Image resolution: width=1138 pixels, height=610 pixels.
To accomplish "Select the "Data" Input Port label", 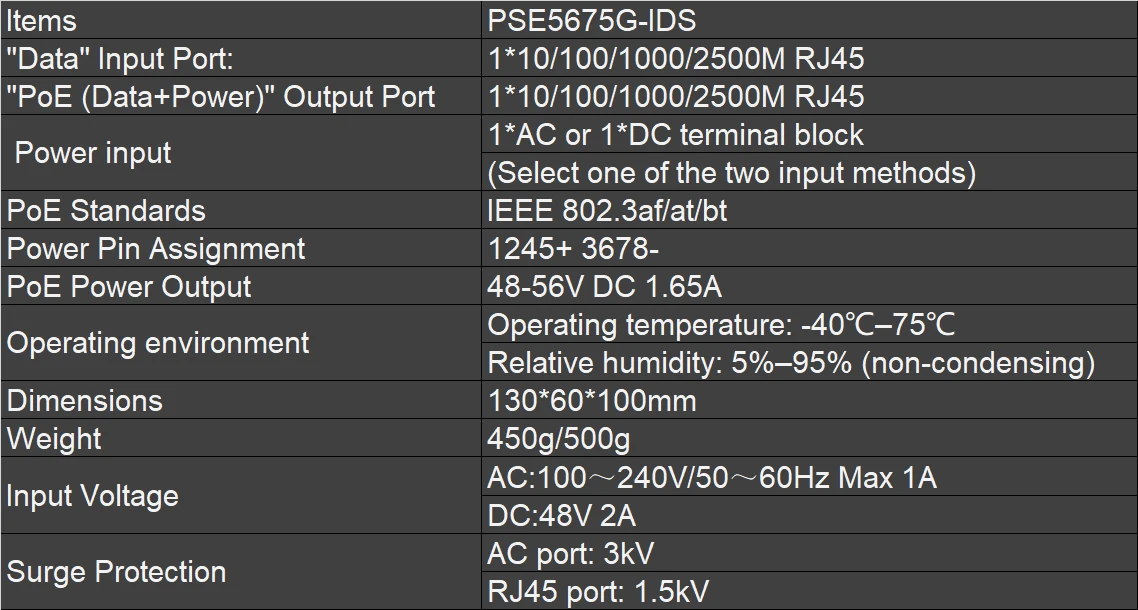I will click(120, 59).
